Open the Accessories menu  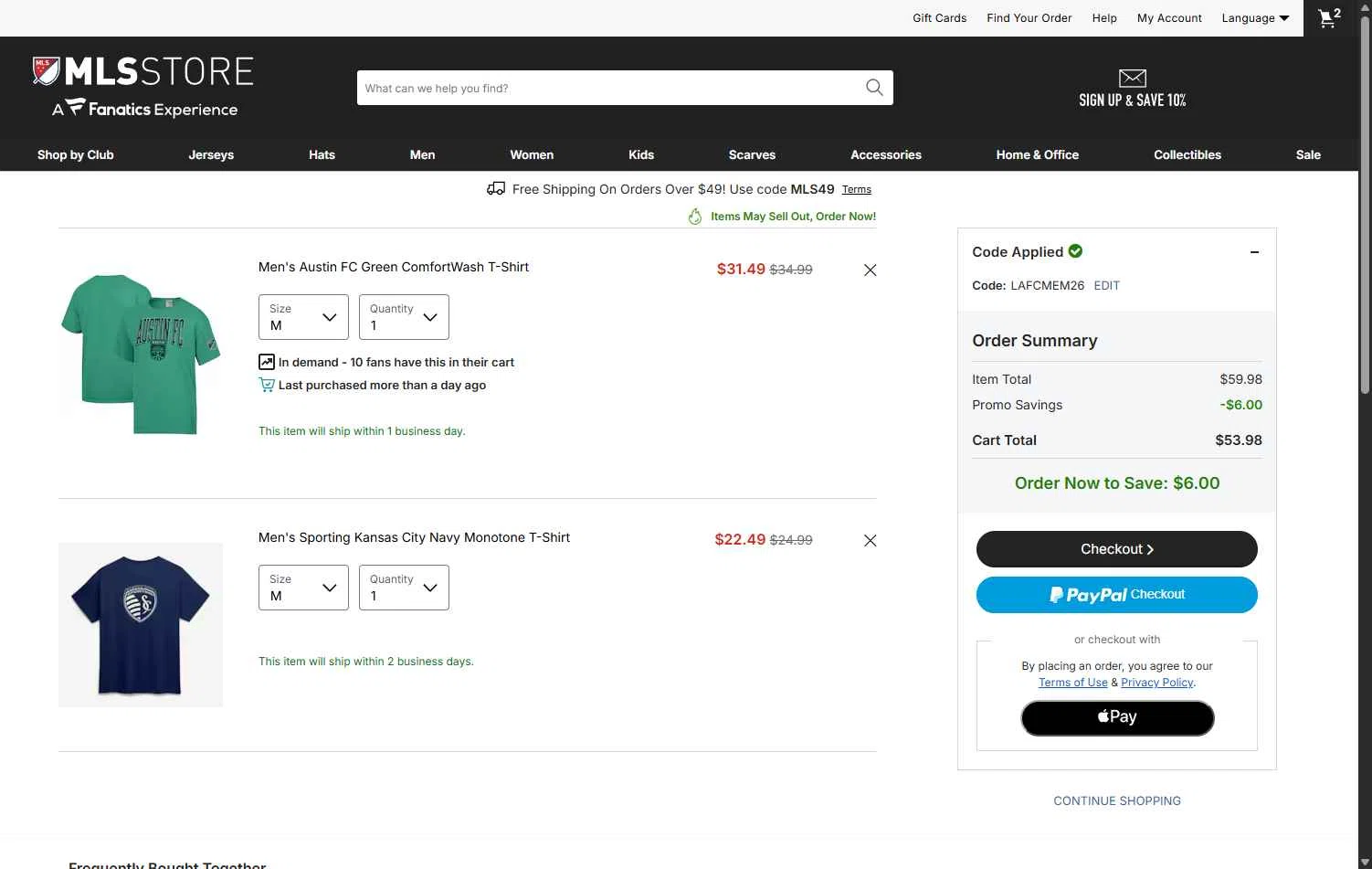pos(886,154)
